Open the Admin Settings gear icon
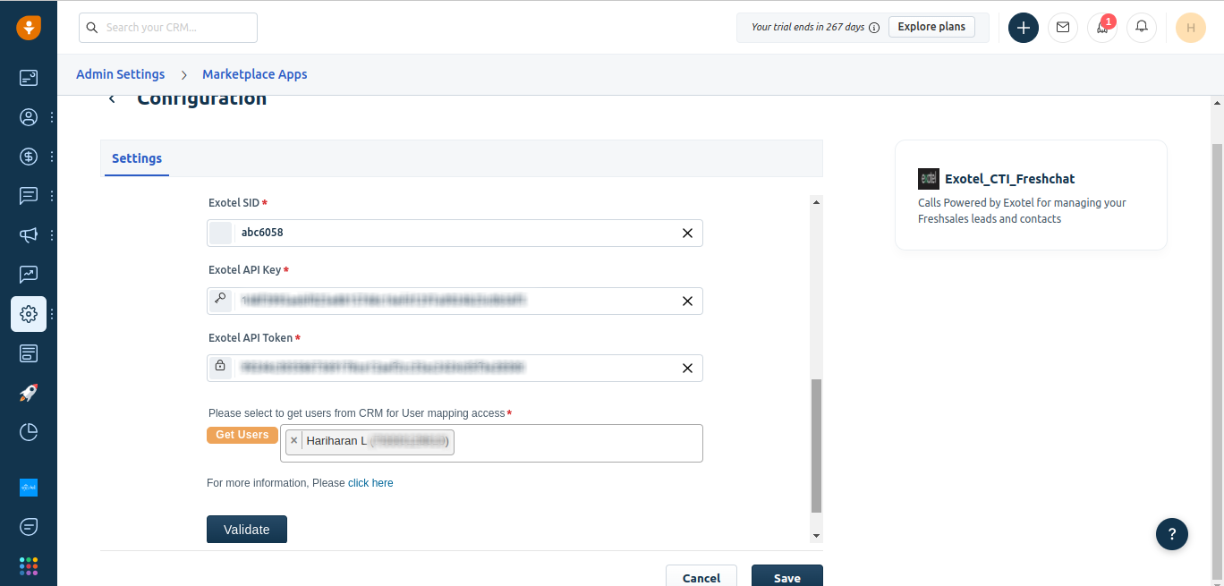Screen dimensions: 1224x586 coord(28,314)
